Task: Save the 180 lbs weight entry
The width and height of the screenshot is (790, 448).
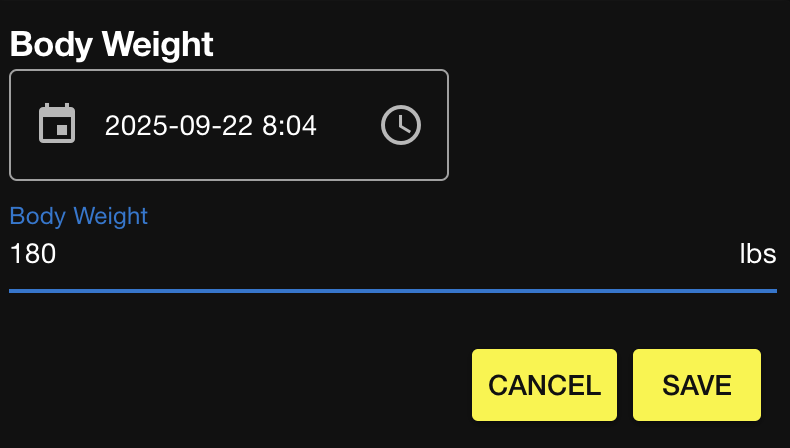Action: [x=696, y=385]
